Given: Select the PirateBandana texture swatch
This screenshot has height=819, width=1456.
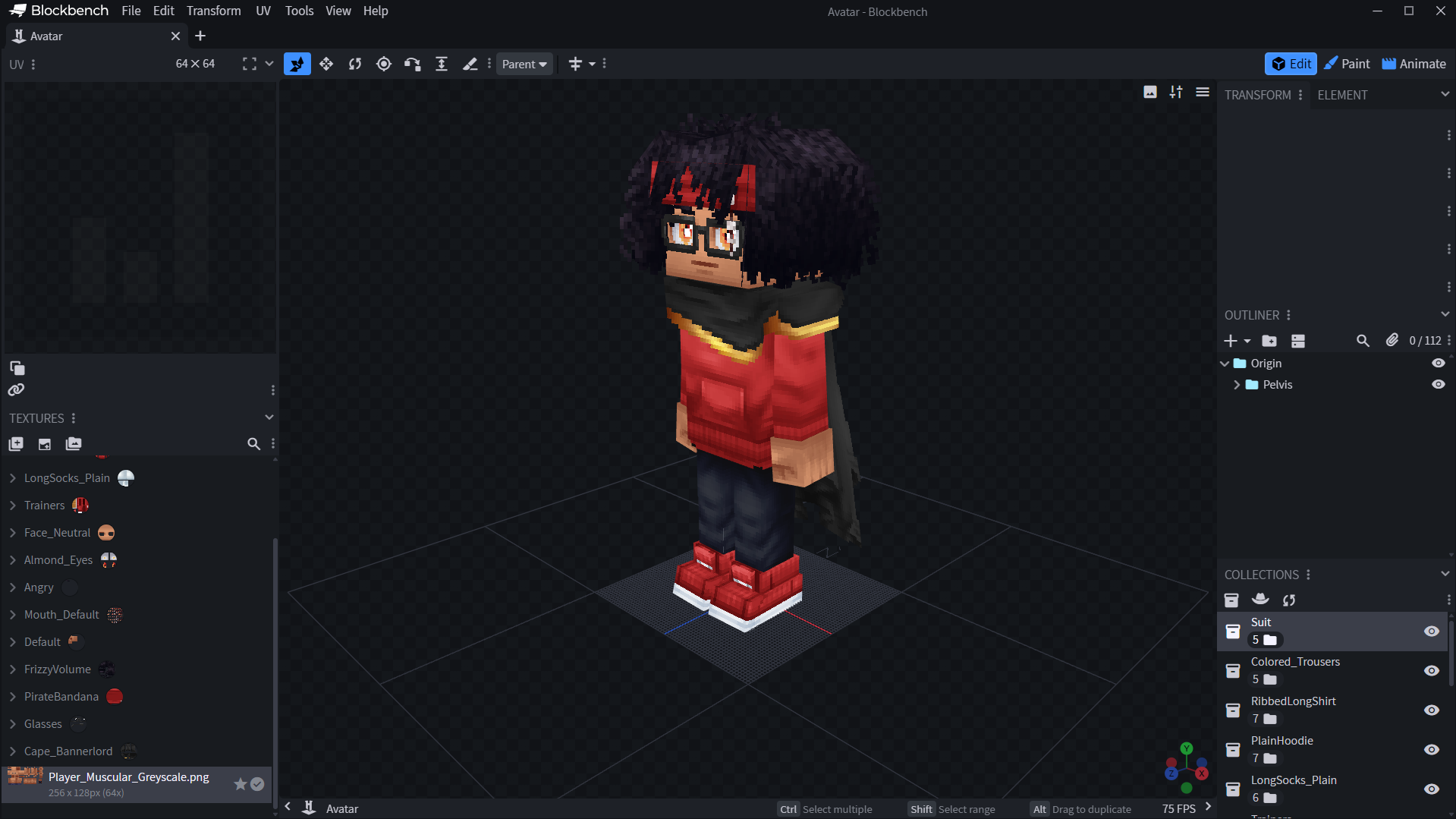Looking at the screenshot, I should [114, 696].
